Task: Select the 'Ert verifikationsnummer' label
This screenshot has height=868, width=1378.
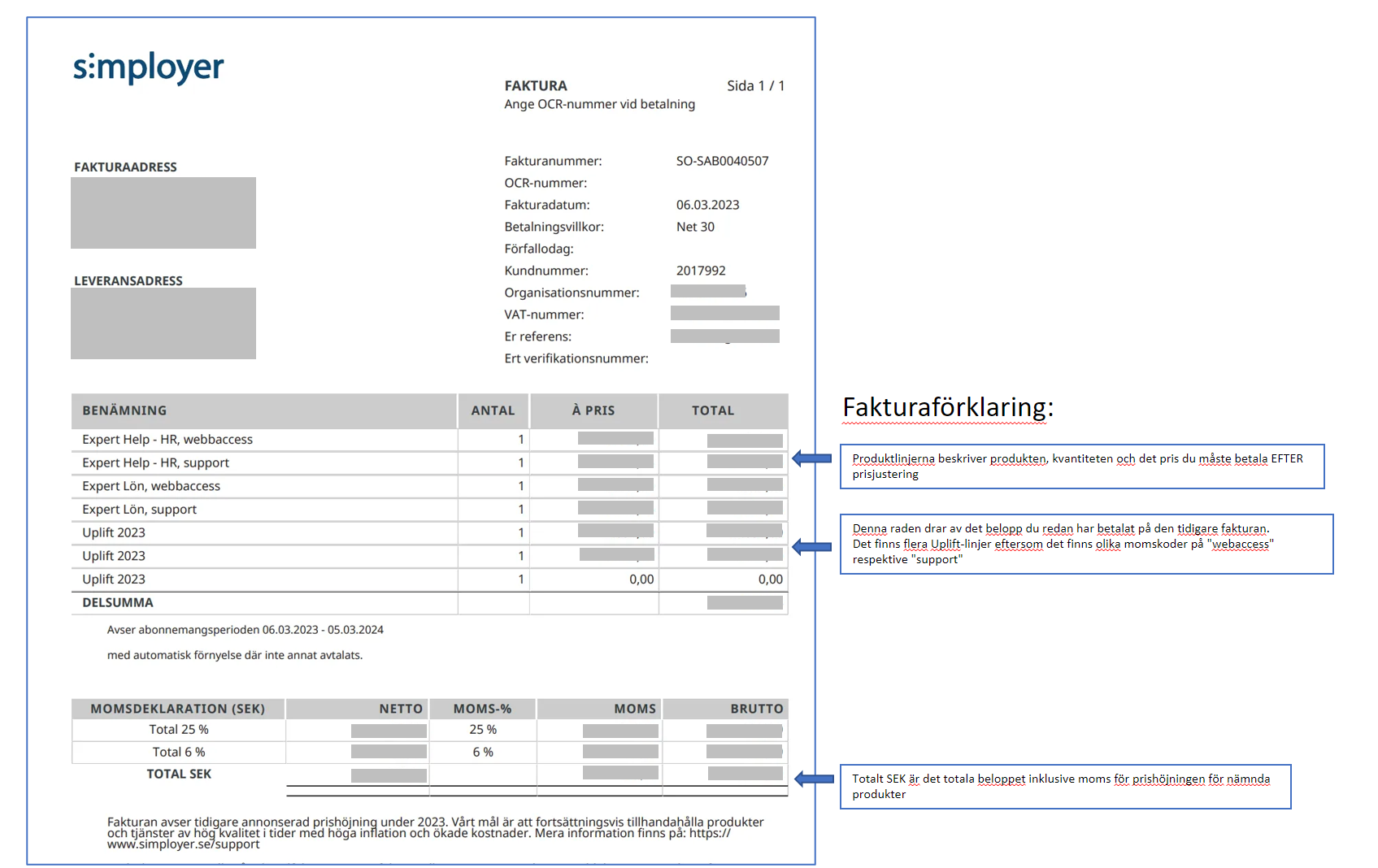Action: pos(576,358)
